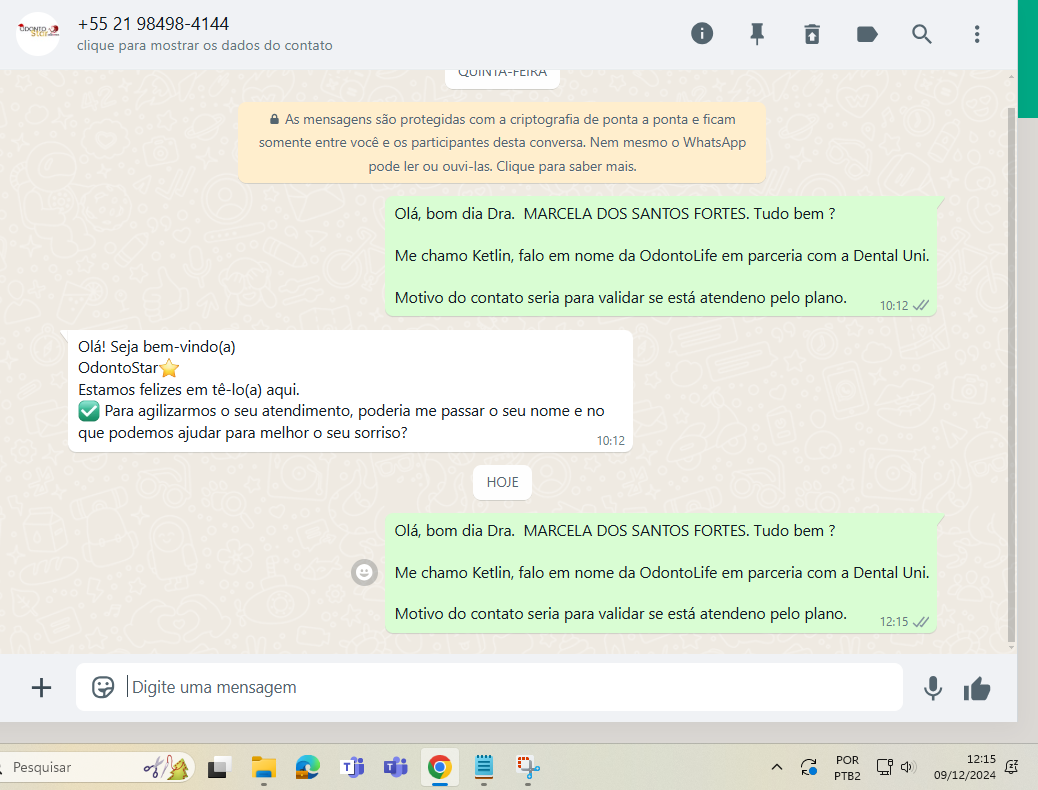Send a thumbs-up with the like button

point(977,689)
